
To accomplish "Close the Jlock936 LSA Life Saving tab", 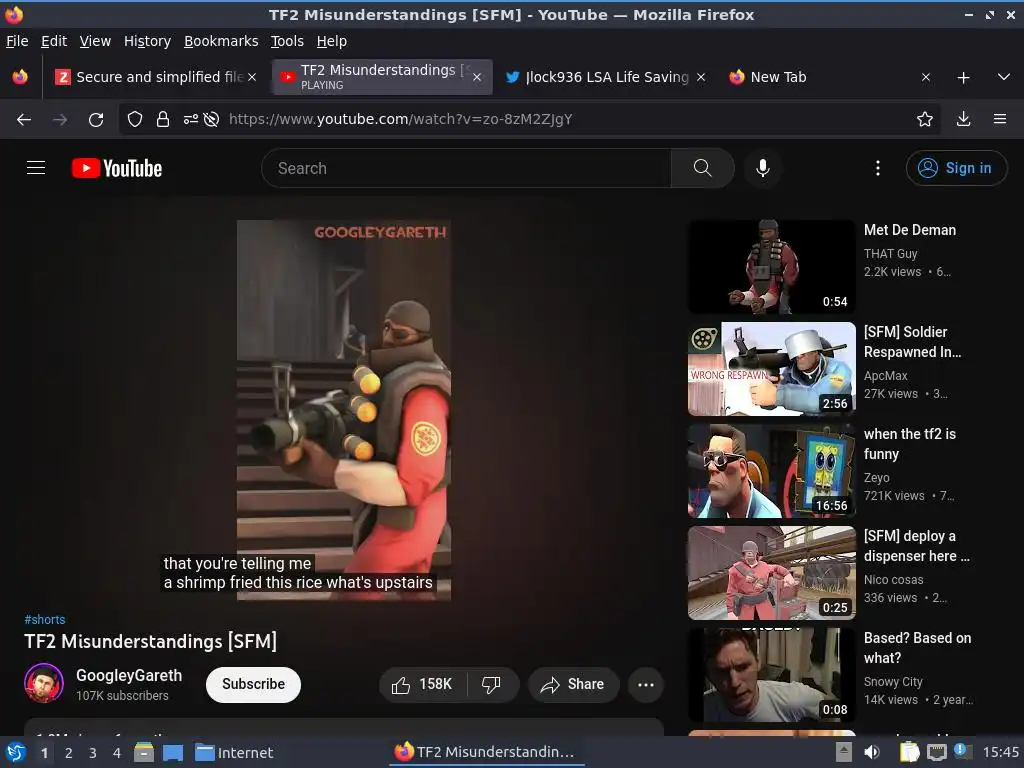I will [x=701, y=77].
